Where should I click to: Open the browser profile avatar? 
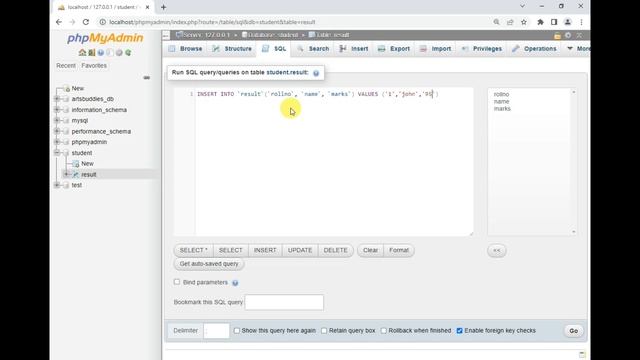[568, 22]
